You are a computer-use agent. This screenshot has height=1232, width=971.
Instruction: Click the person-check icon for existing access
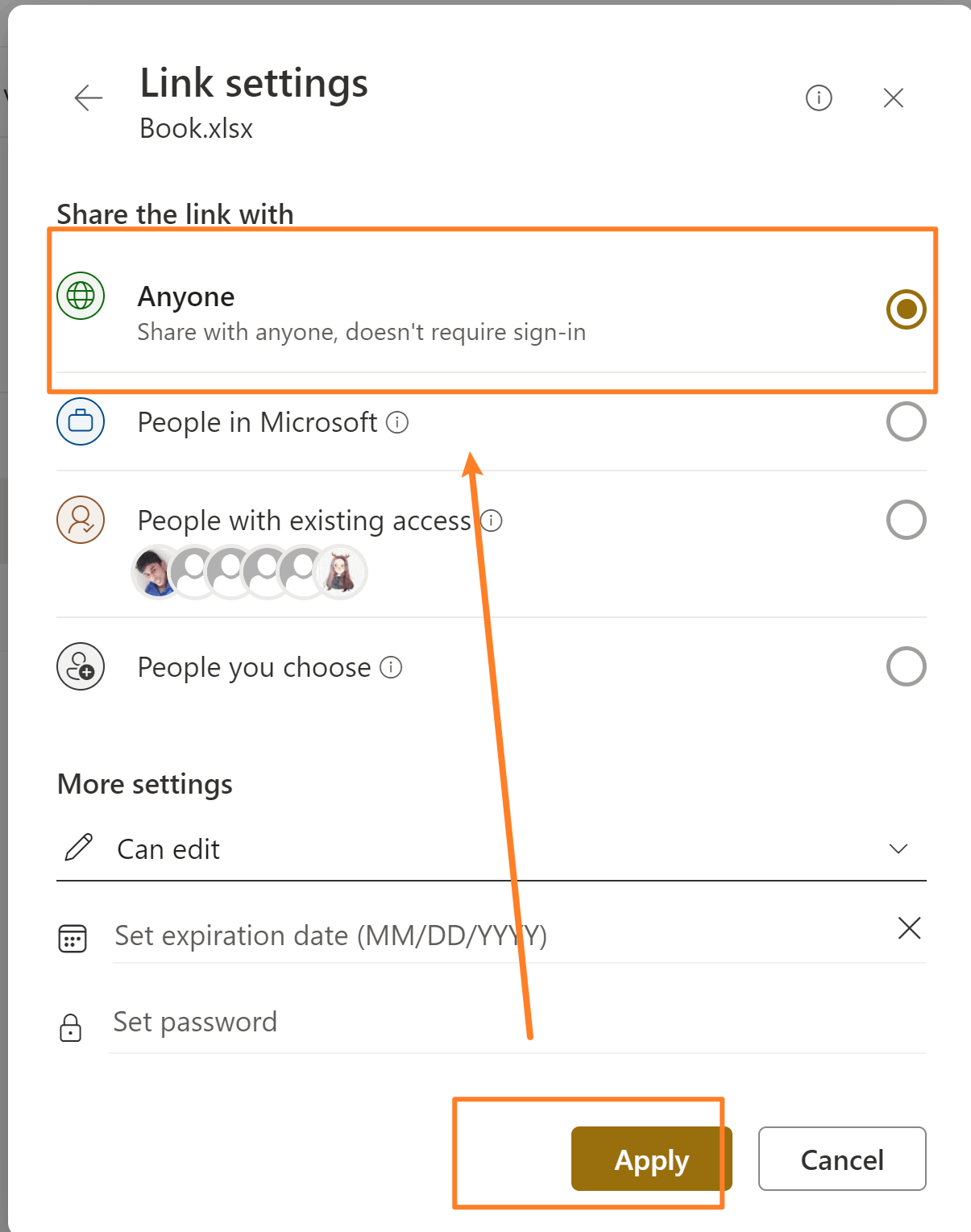(x=80, y=520)
